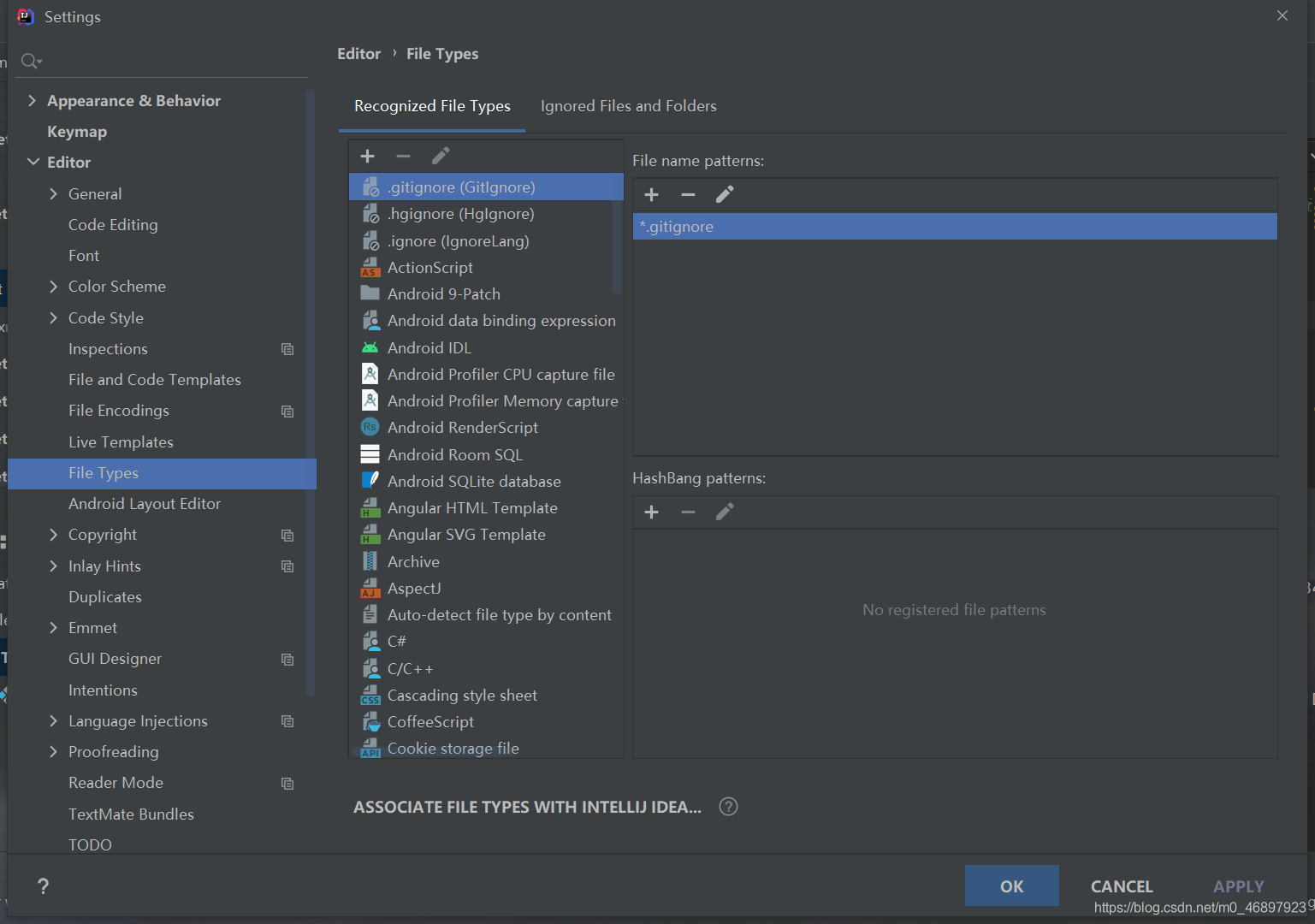Viewport: 1315px width, 924px height.
Task: Click Associate File Types with IntelliJ IDEA
Action: pos(527,807)
